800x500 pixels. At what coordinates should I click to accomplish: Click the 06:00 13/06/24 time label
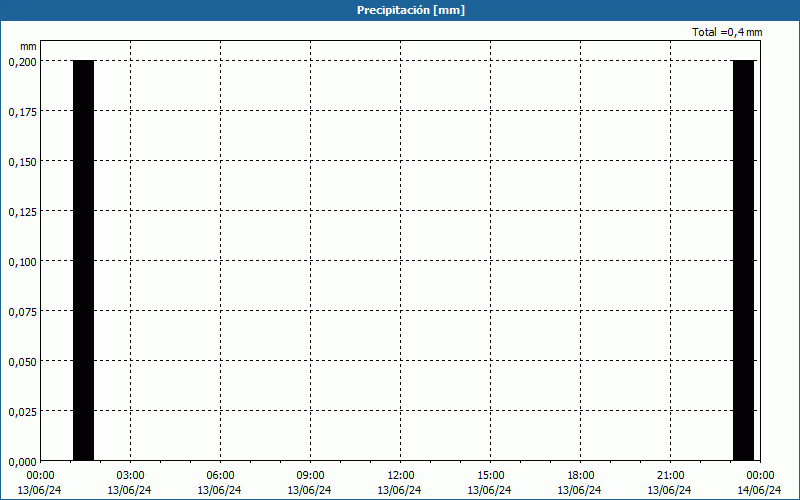pos(220,483)
